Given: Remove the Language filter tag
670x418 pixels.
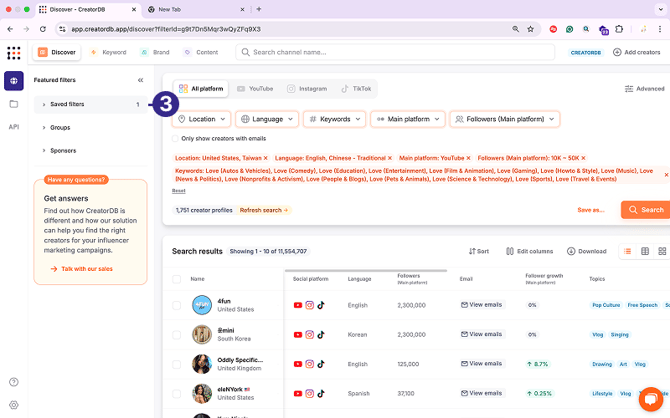Looking at the screenshot, I should [390, 158].
